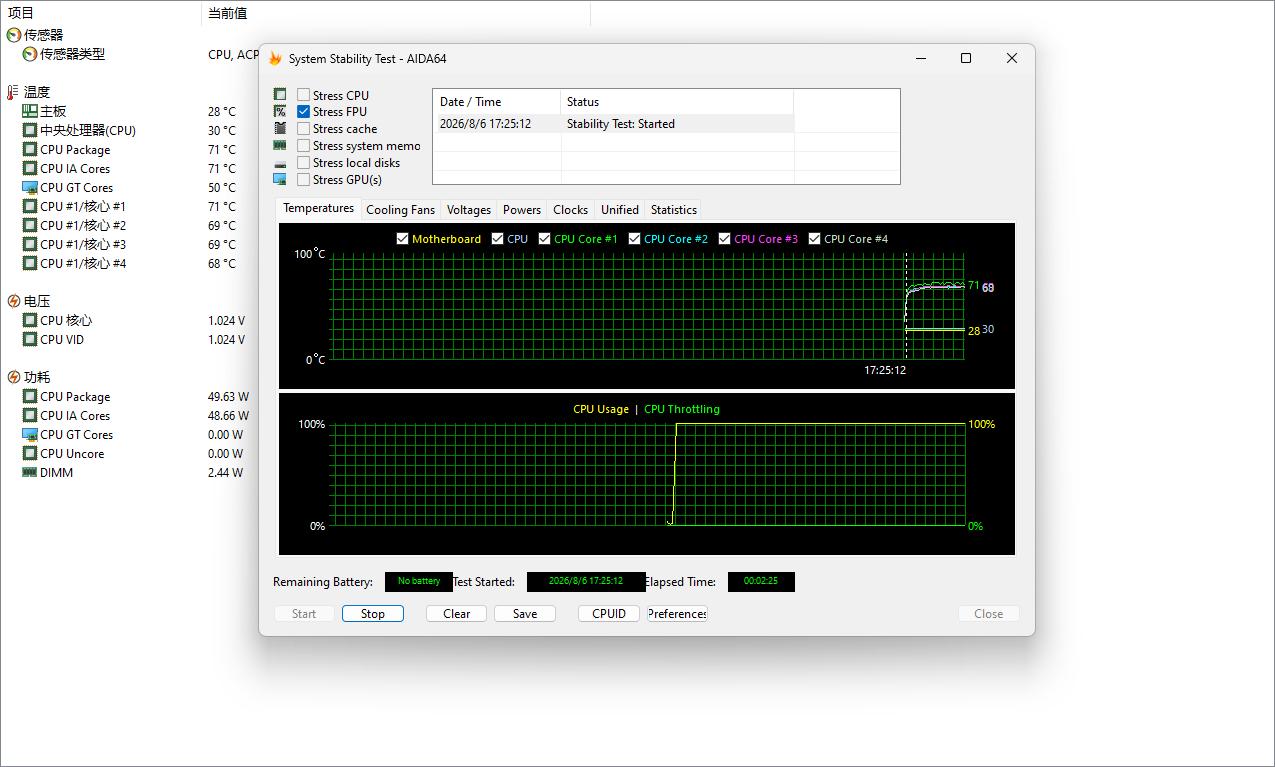Toggle the Motherboard graph checkbox
This screenshot has width=1275, height=767.
coord(402,239)
